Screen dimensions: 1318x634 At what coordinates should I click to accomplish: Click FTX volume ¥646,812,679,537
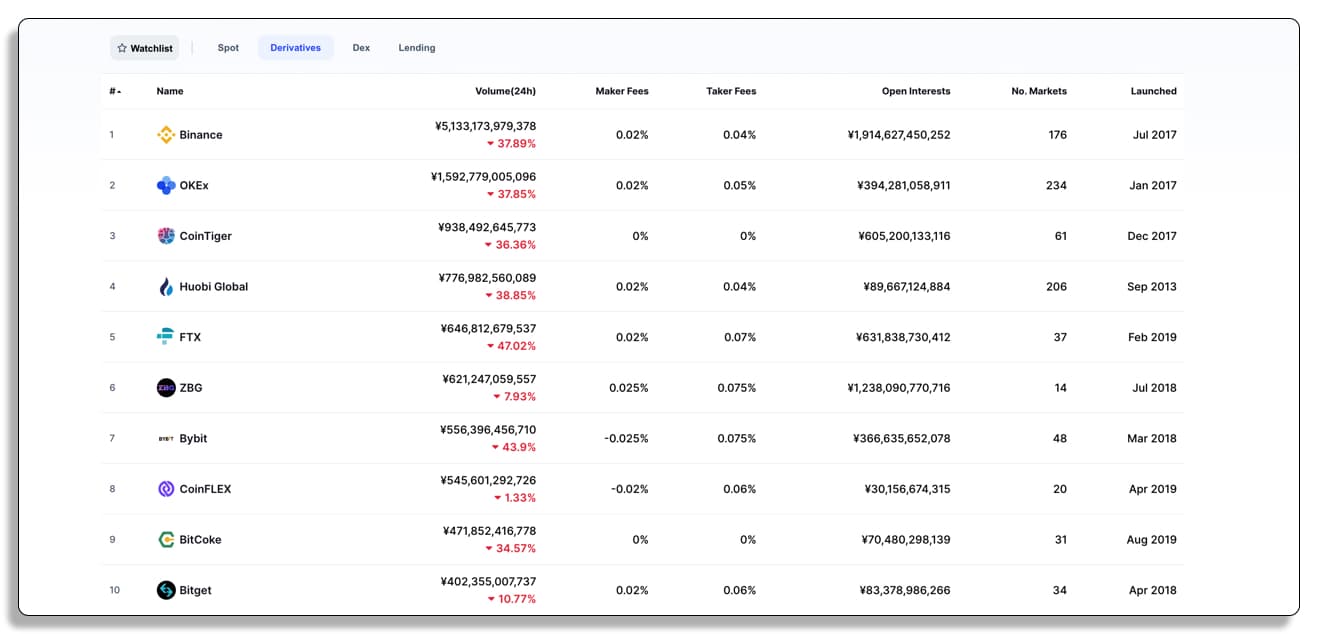coord(488,328)
